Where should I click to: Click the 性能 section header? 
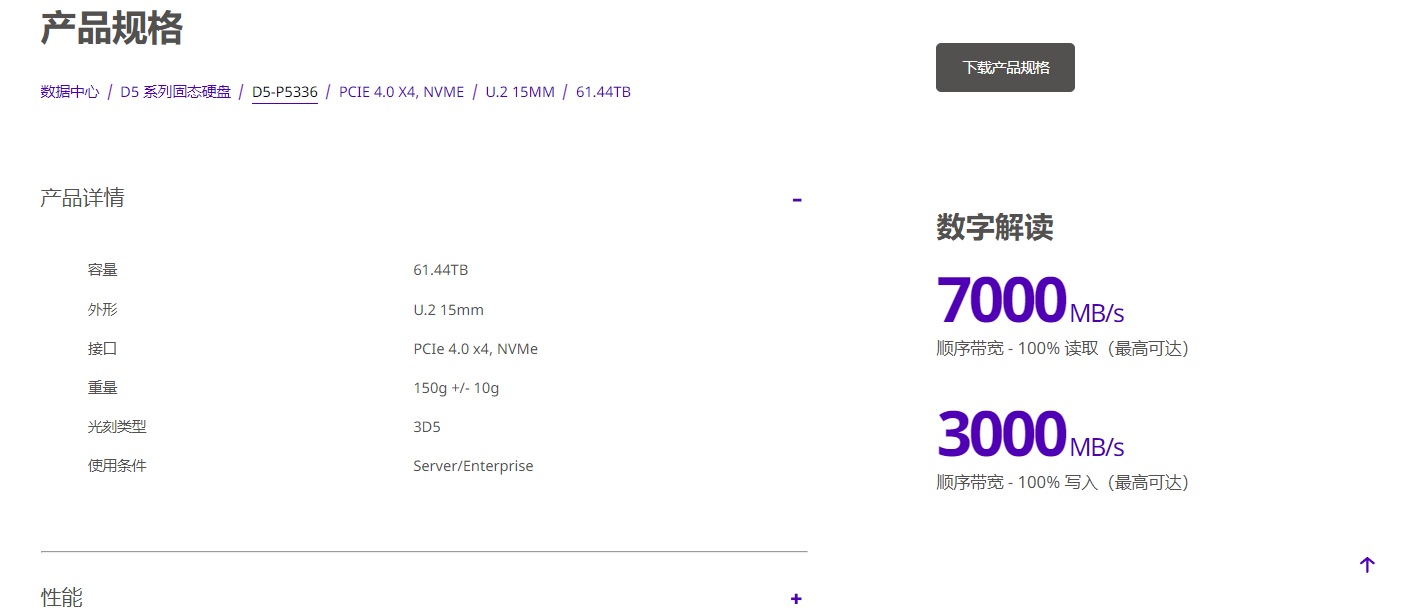point(62,596)
